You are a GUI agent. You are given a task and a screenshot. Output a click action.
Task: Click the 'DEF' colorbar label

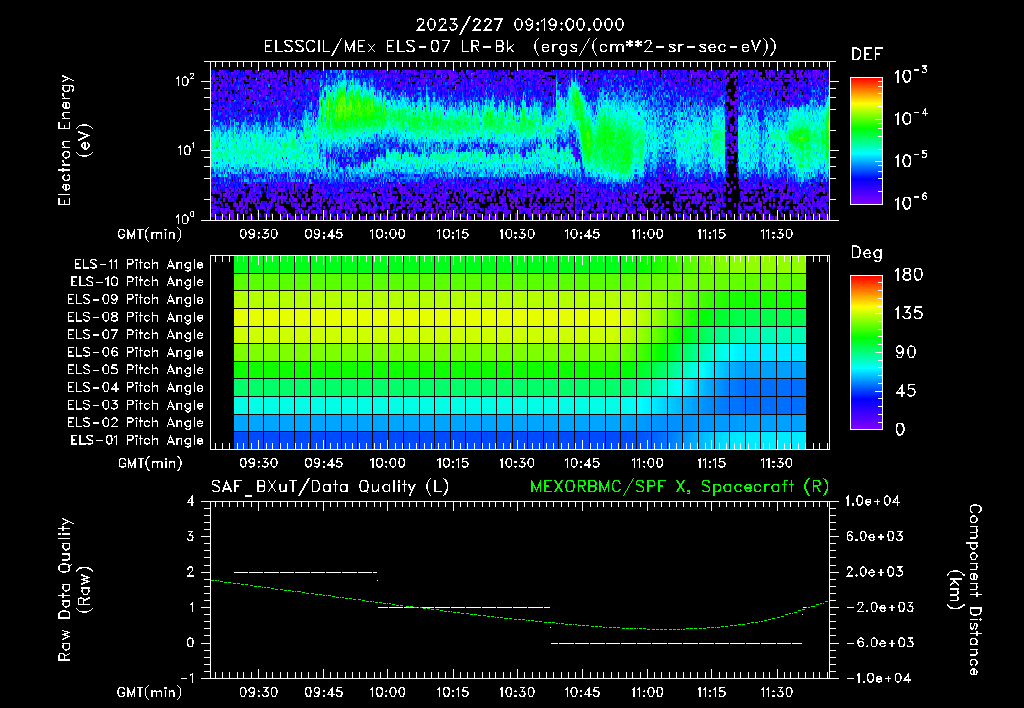pyautogui.click(x=867, y=54)
